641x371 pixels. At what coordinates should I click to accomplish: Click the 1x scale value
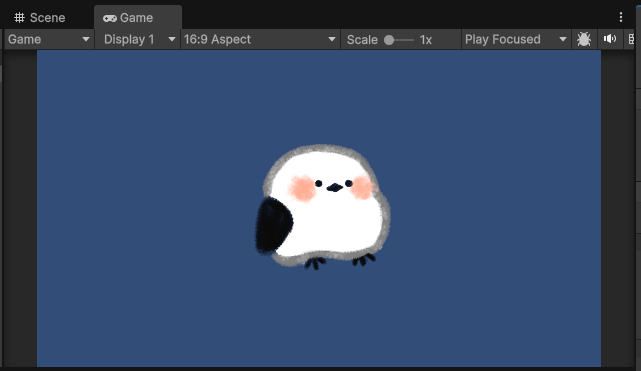(426, 40)
